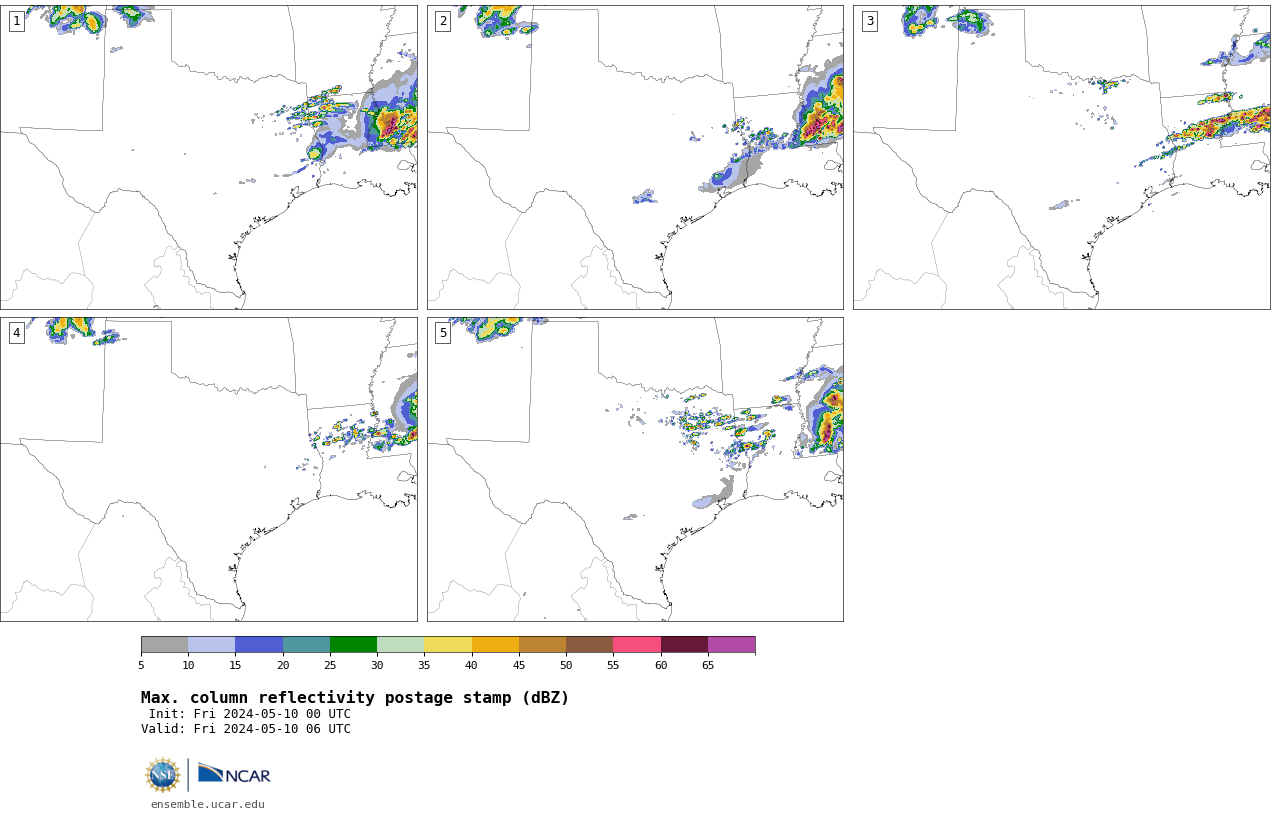Click the purple 65+ dBZ swatch
The image size is (1280, 815).
click(x=731, y=644)
